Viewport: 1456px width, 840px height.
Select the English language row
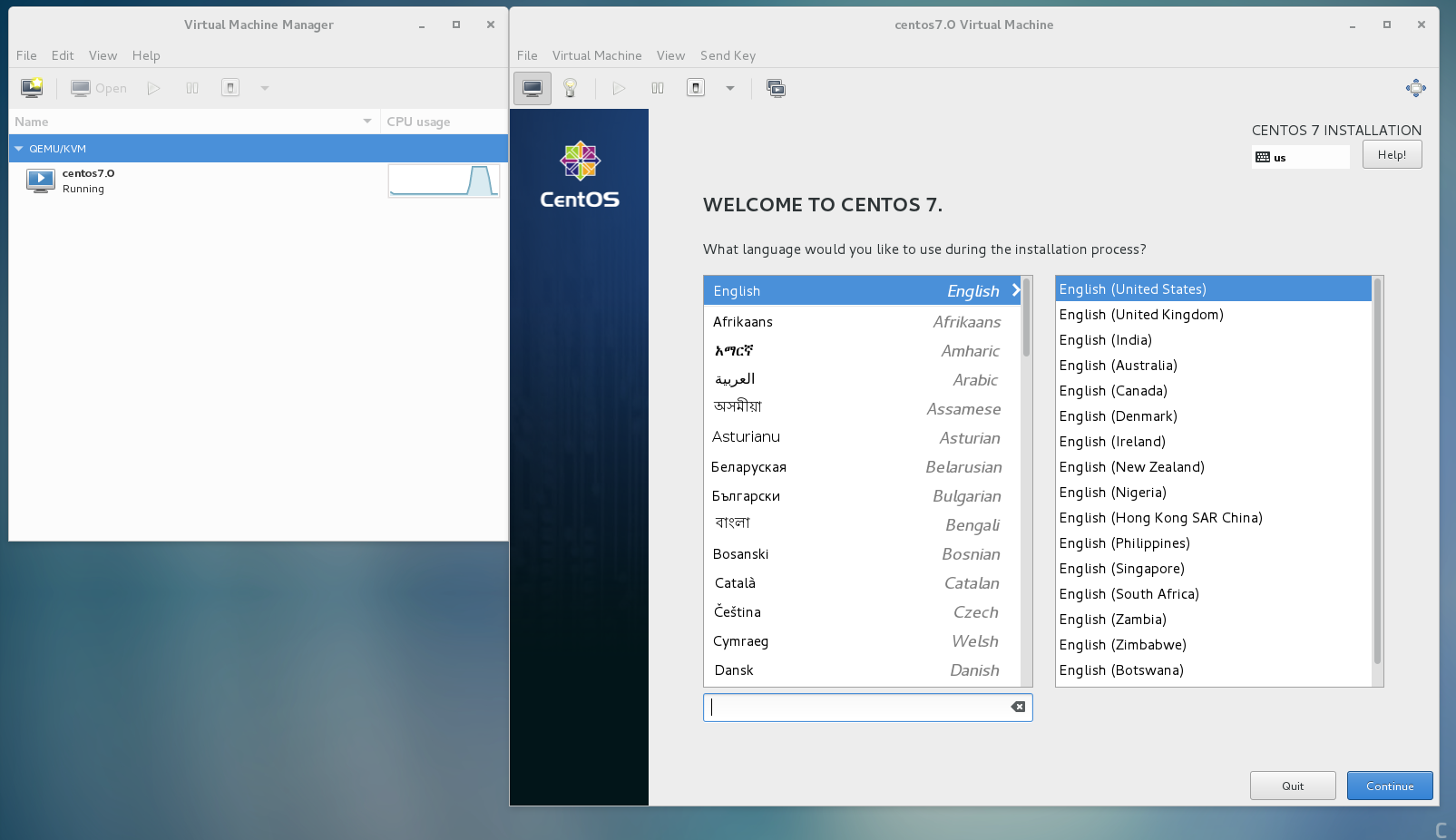point(862,290)
